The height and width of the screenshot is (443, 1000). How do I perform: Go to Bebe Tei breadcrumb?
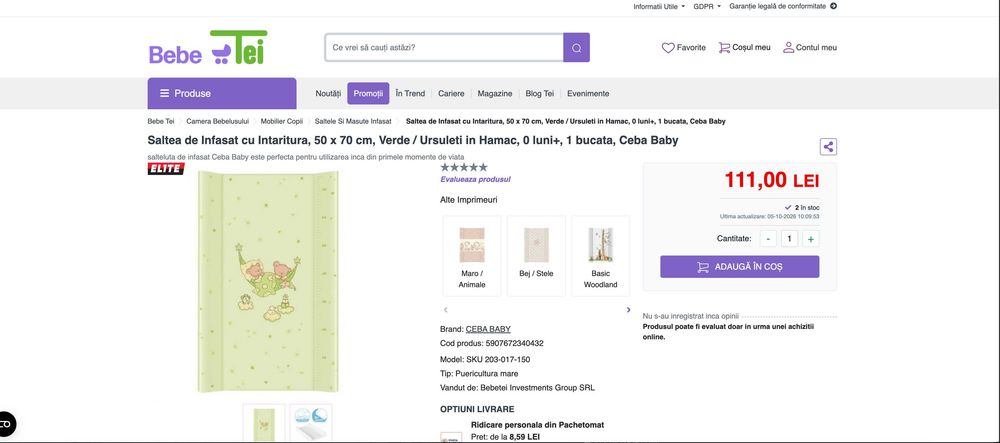point(161,121)
